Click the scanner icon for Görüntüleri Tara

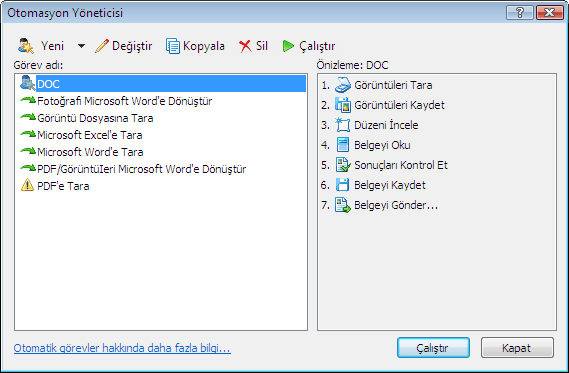click(343, 85)
